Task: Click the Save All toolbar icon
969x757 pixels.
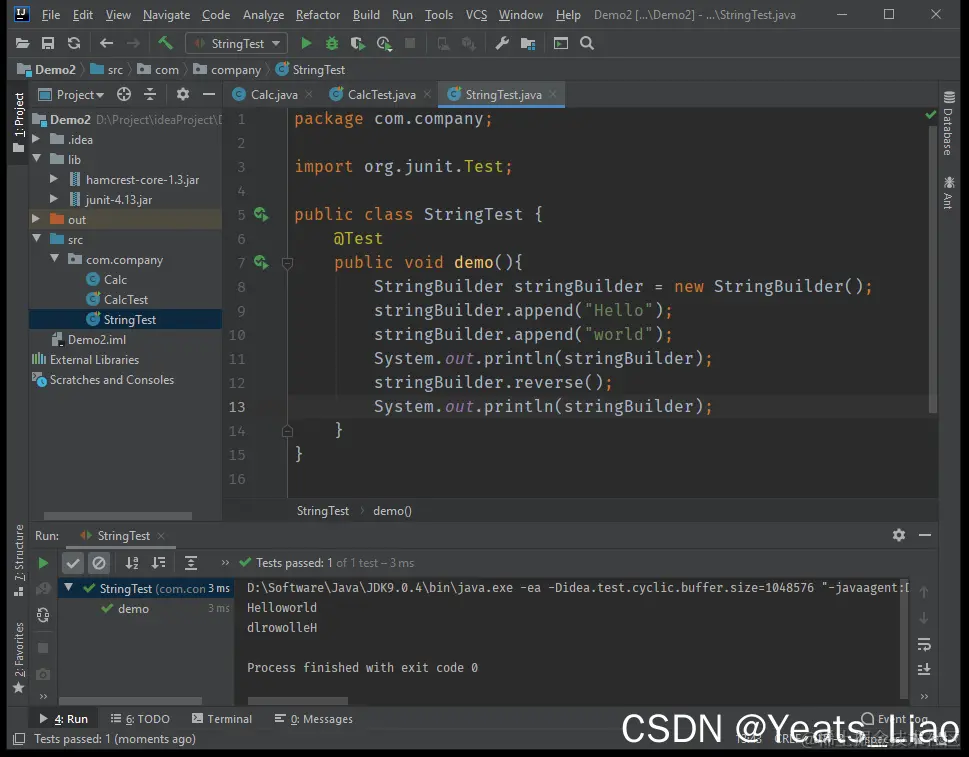Action: [x=48, y=43]
